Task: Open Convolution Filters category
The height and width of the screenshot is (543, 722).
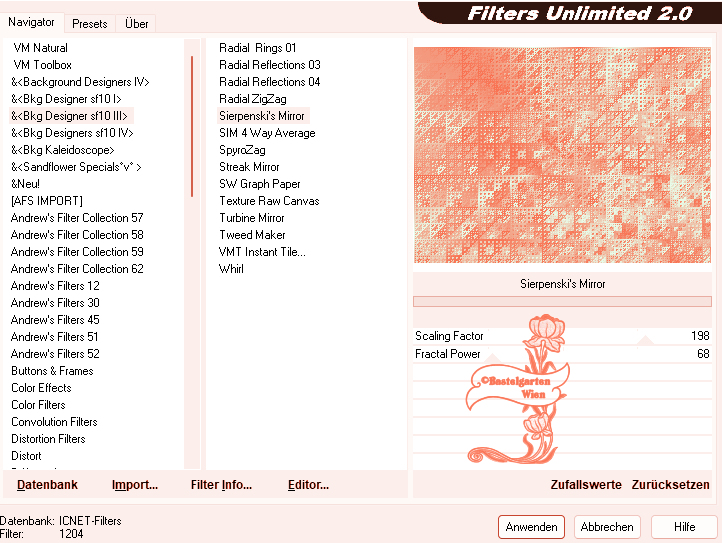Action: 54,422
